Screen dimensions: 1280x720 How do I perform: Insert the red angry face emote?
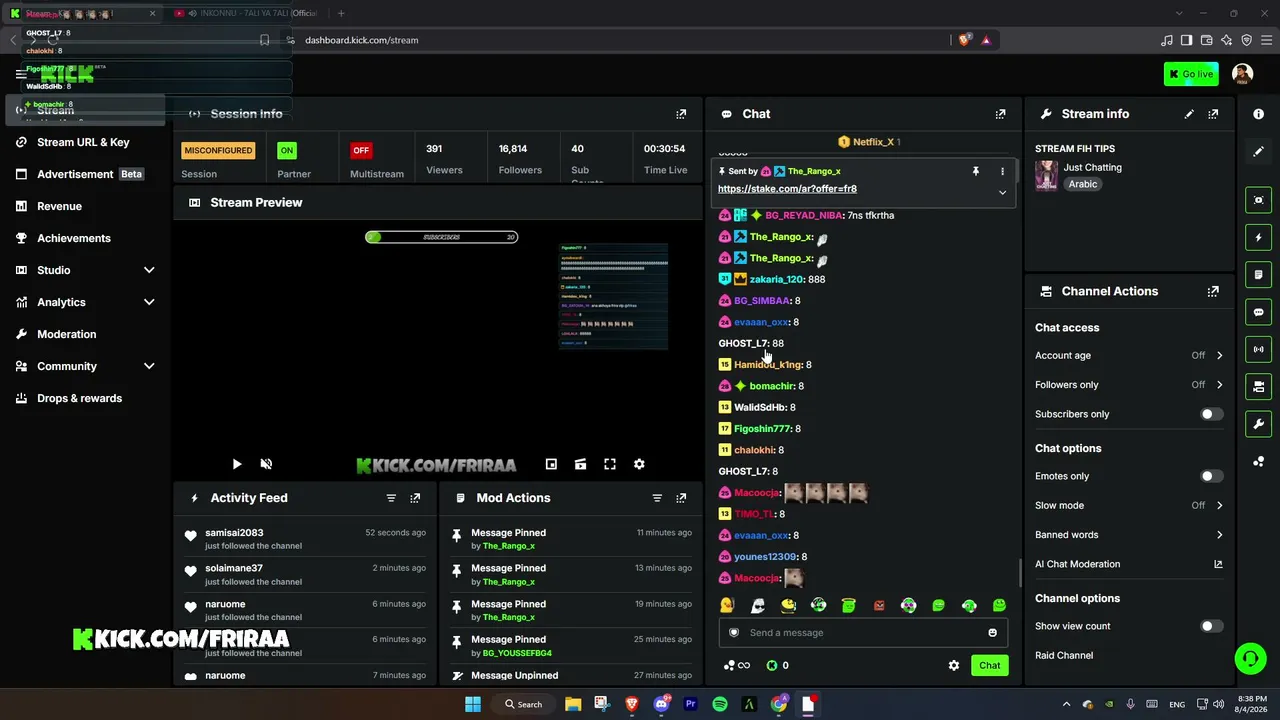[879, 605]
